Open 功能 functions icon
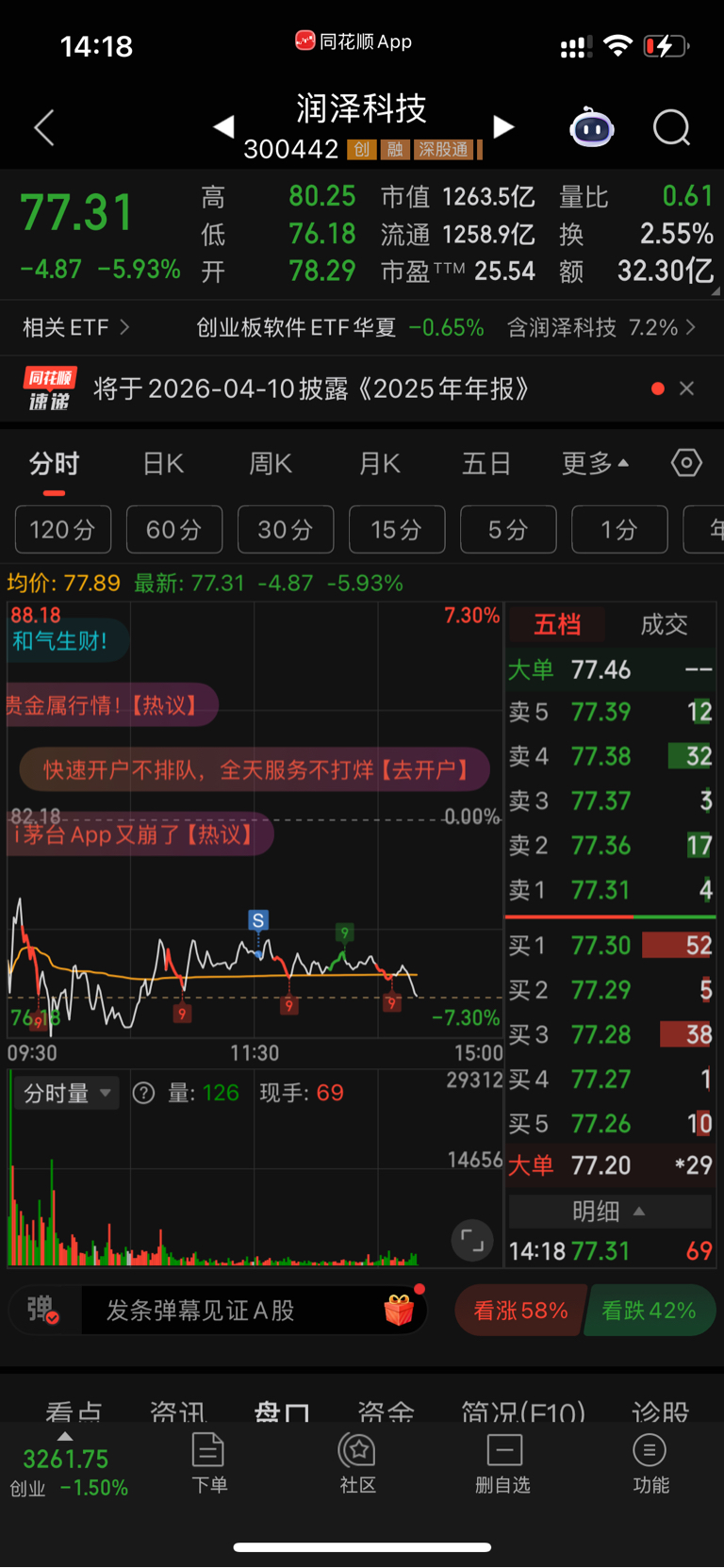The width and height of the screenshot is (724, 1568). (x=650, y=1463)
